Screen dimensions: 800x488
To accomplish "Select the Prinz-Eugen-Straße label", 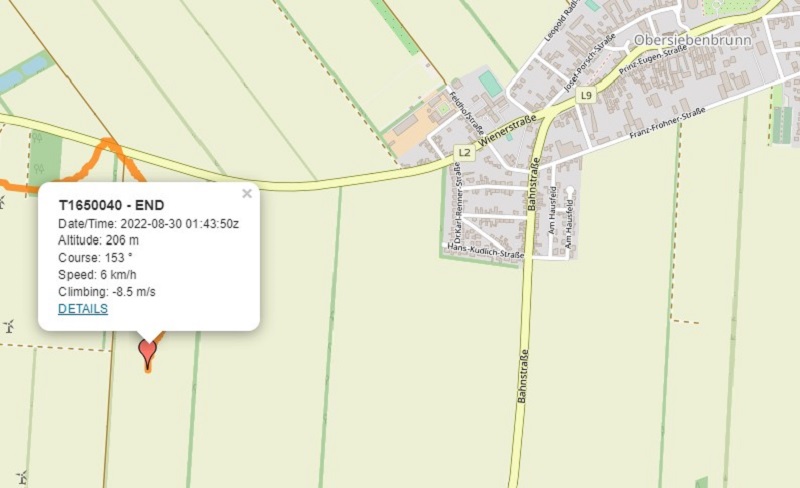I will pos(653,60).
